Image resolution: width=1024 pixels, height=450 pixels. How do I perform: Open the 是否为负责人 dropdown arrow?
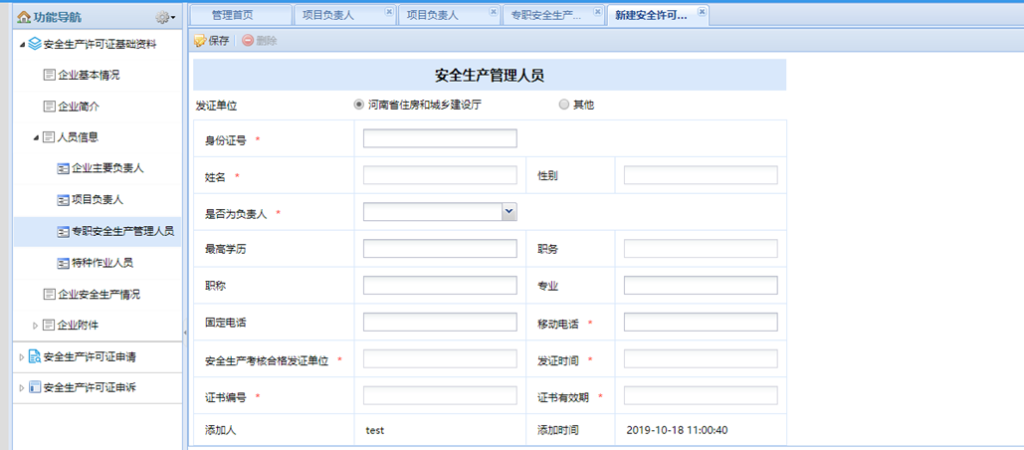510,212
